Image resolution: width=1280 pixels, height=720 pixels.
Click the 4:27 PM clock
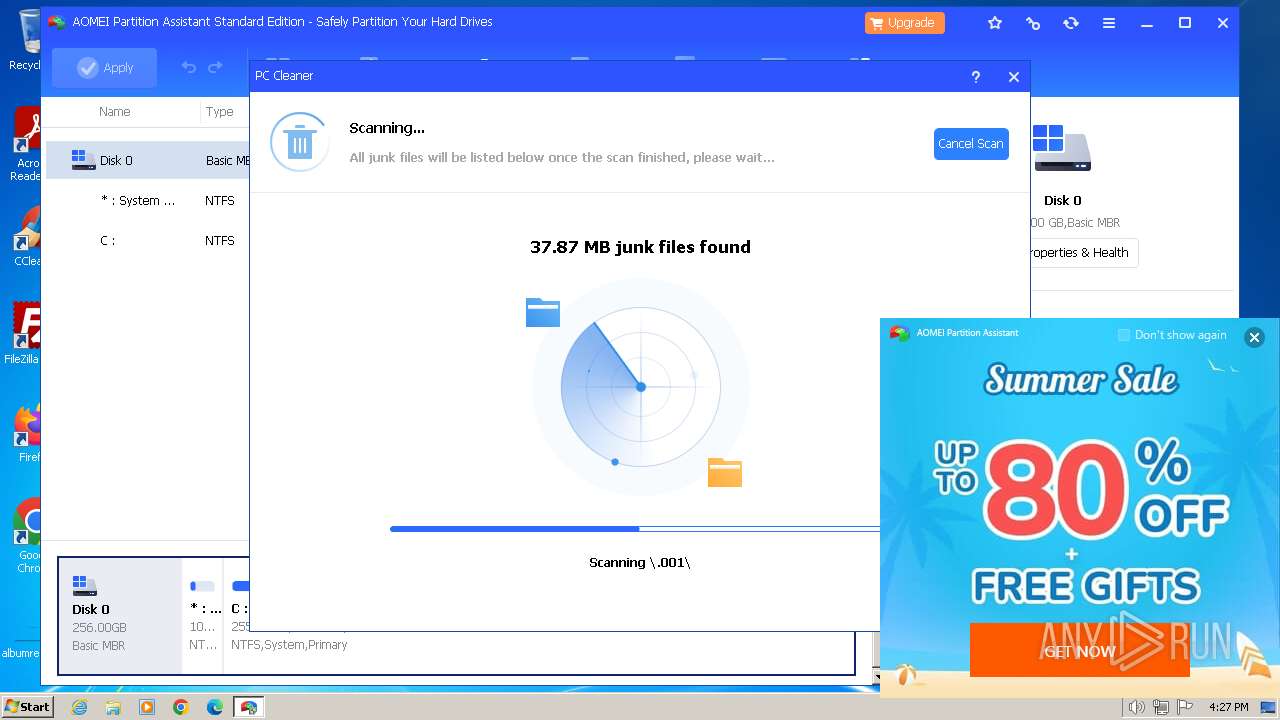(1229, 707)
